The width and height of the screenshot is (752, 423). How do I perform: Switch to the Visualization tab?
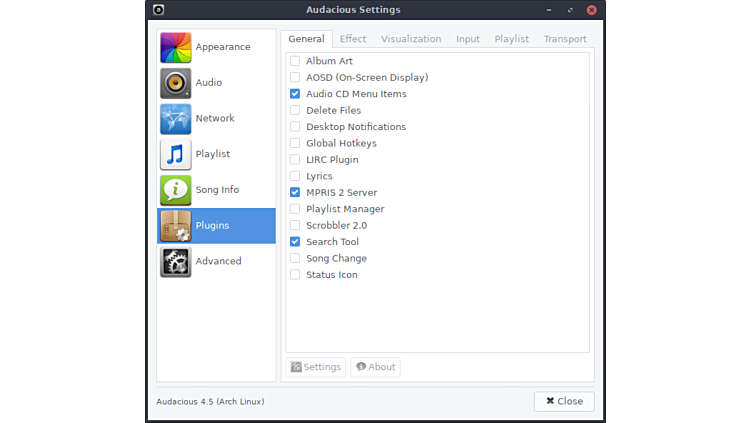click(x=411, y=39)
